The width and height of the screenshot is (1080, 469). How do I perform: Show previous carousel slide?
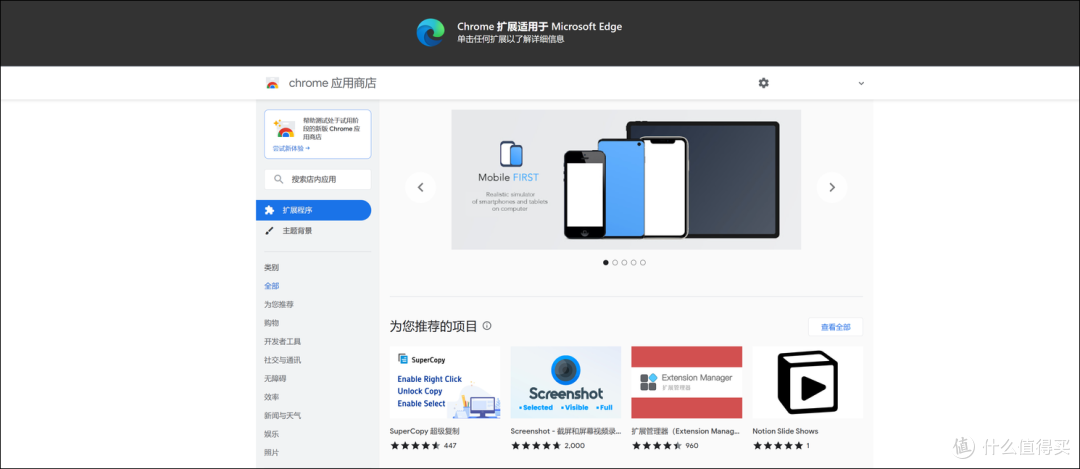pos(420,187)
